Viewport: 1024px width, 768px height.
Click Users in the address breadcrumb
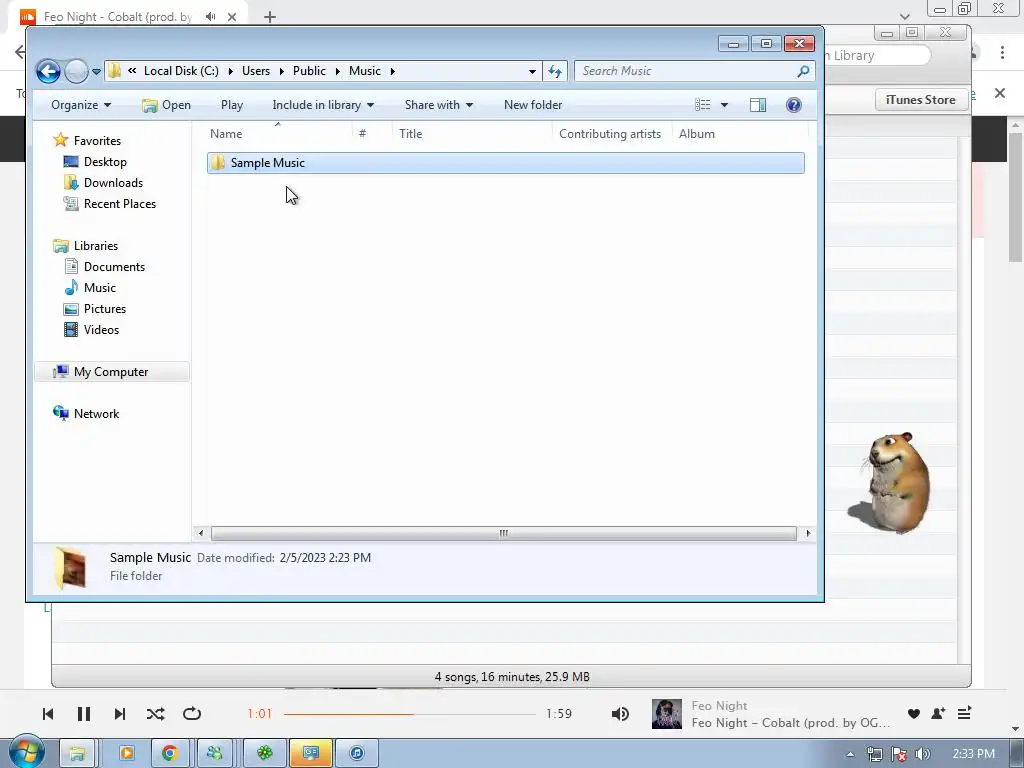[x=256, y=71]
